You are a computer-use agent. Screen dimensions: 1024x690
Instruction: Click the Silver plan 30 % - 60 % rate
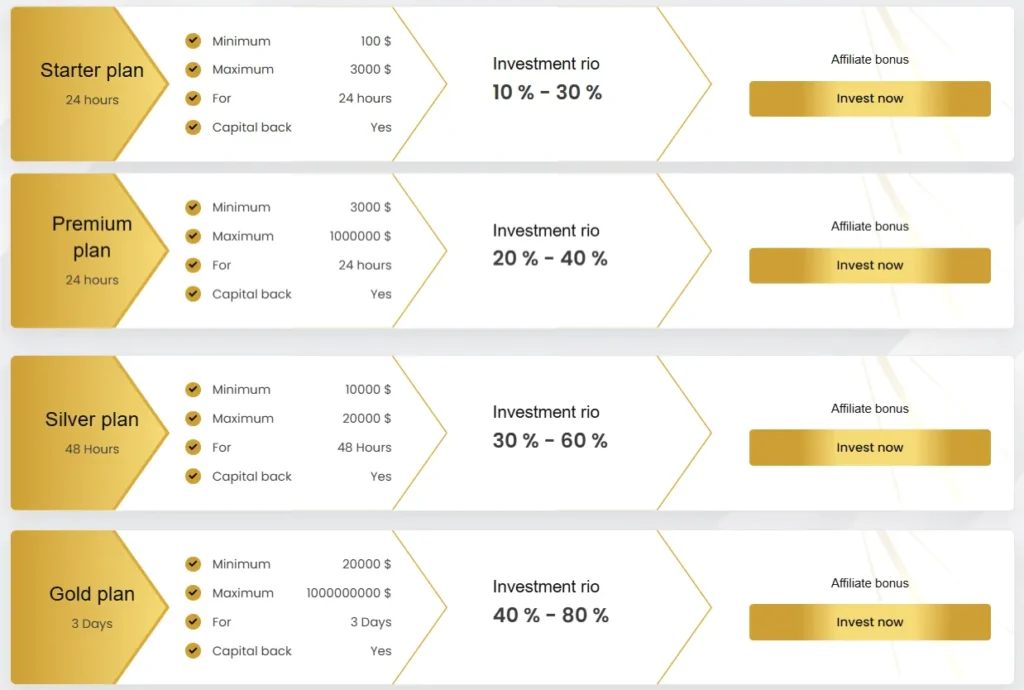[550, 441]
